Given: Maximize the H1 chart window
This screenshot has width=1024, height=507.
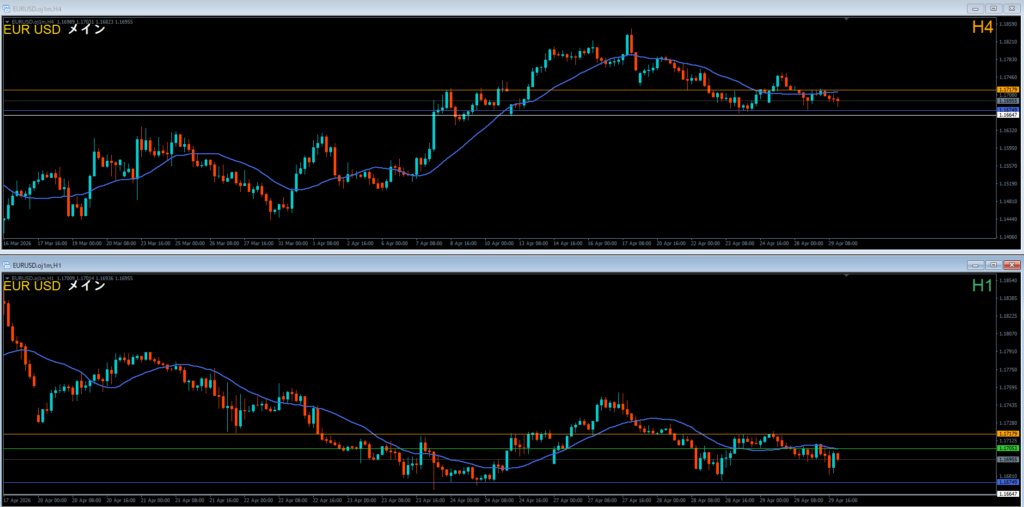Looking at the screenshot, I should [x=994, y=265].
